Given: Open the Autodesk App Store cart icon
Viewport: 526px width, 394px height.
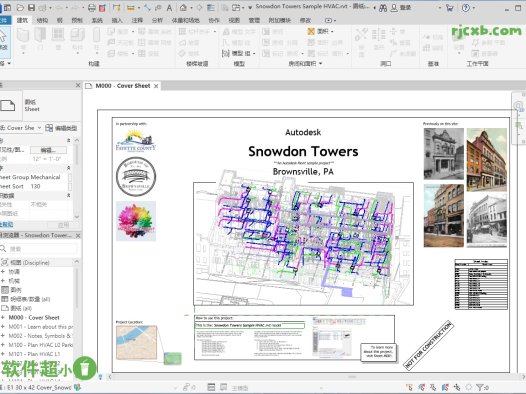Looking at the screenshot, I should point(450,8).
